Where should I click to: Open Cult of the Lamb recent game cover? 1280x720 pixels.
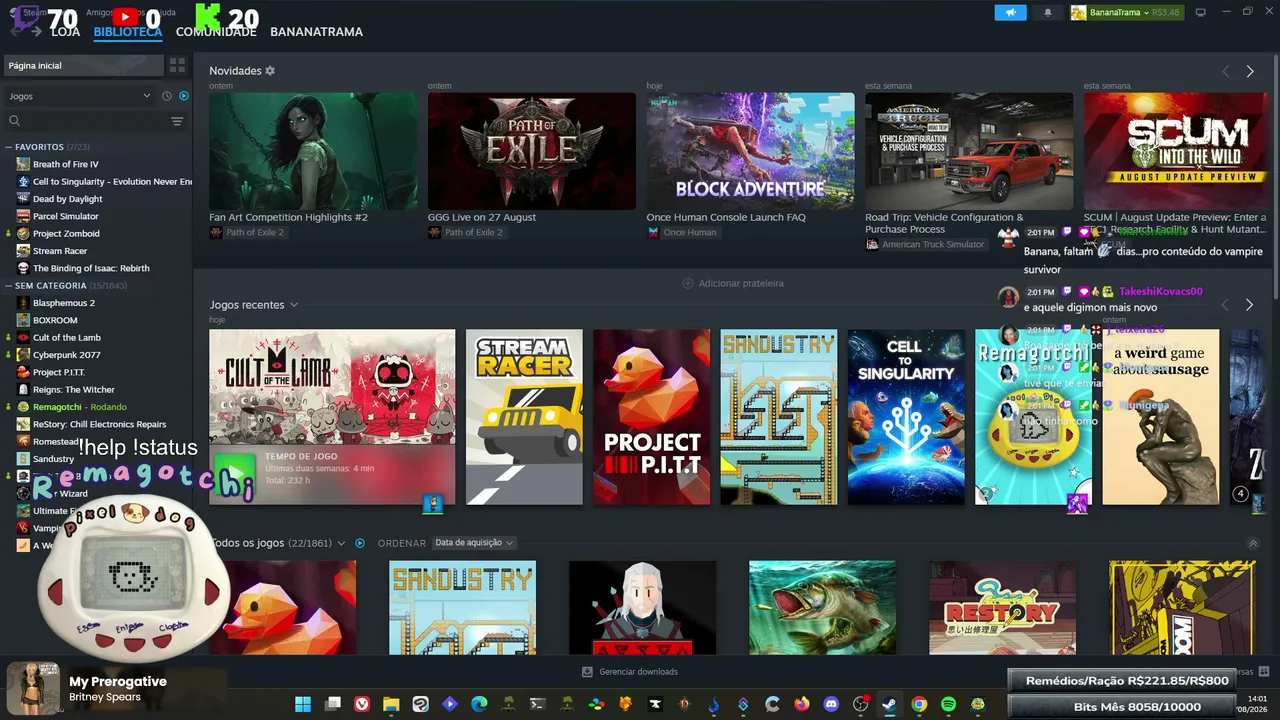tap(332, 417)
